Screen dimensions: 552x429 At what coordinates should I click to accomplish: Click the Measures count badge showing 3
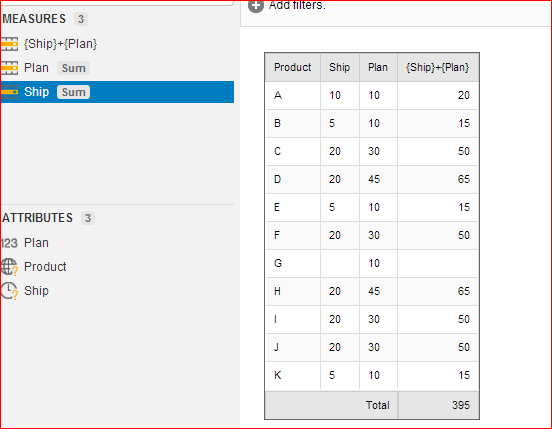tap(81, 19)
